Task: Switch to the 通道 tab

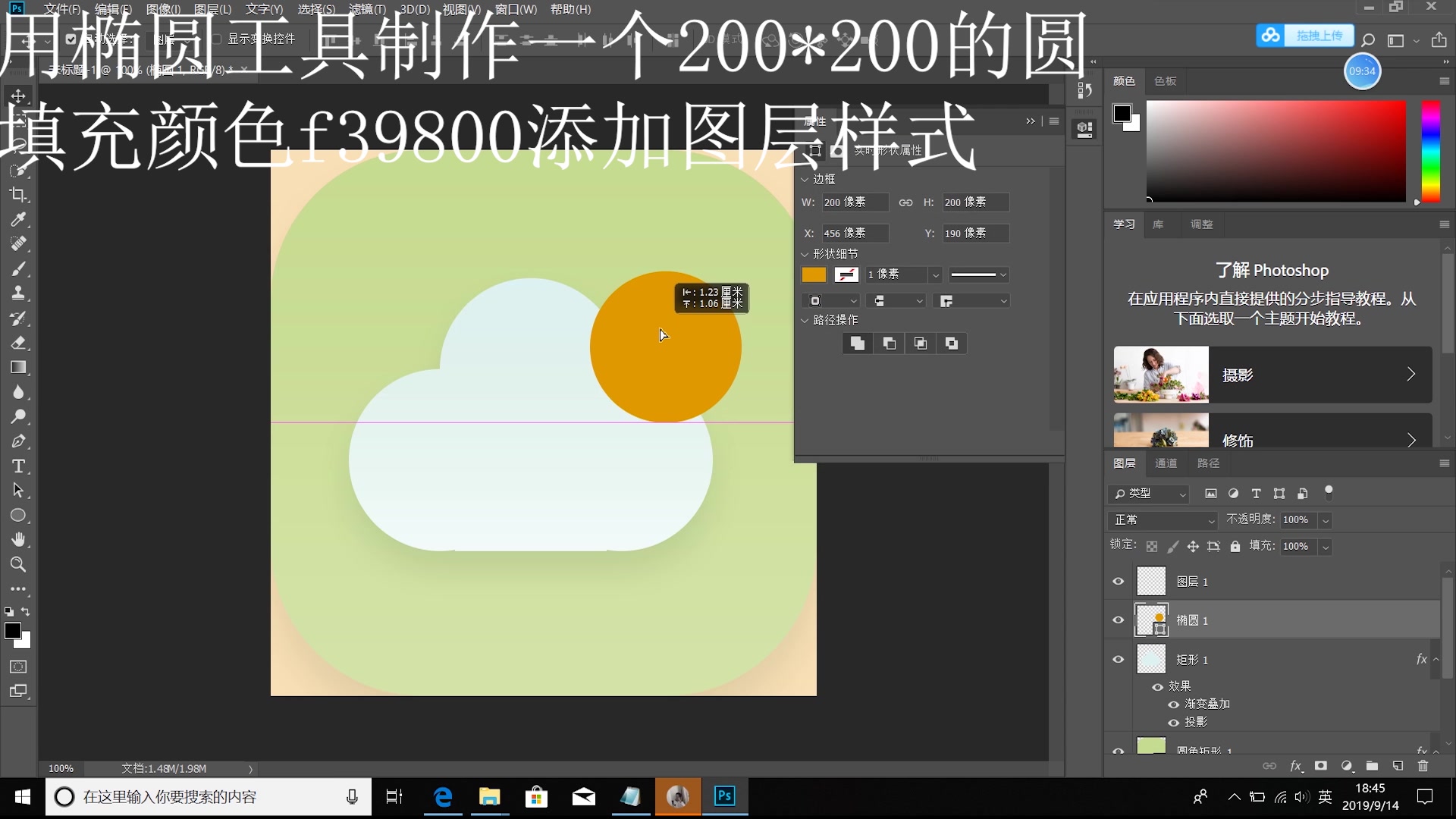Action: pos(1166,463)
